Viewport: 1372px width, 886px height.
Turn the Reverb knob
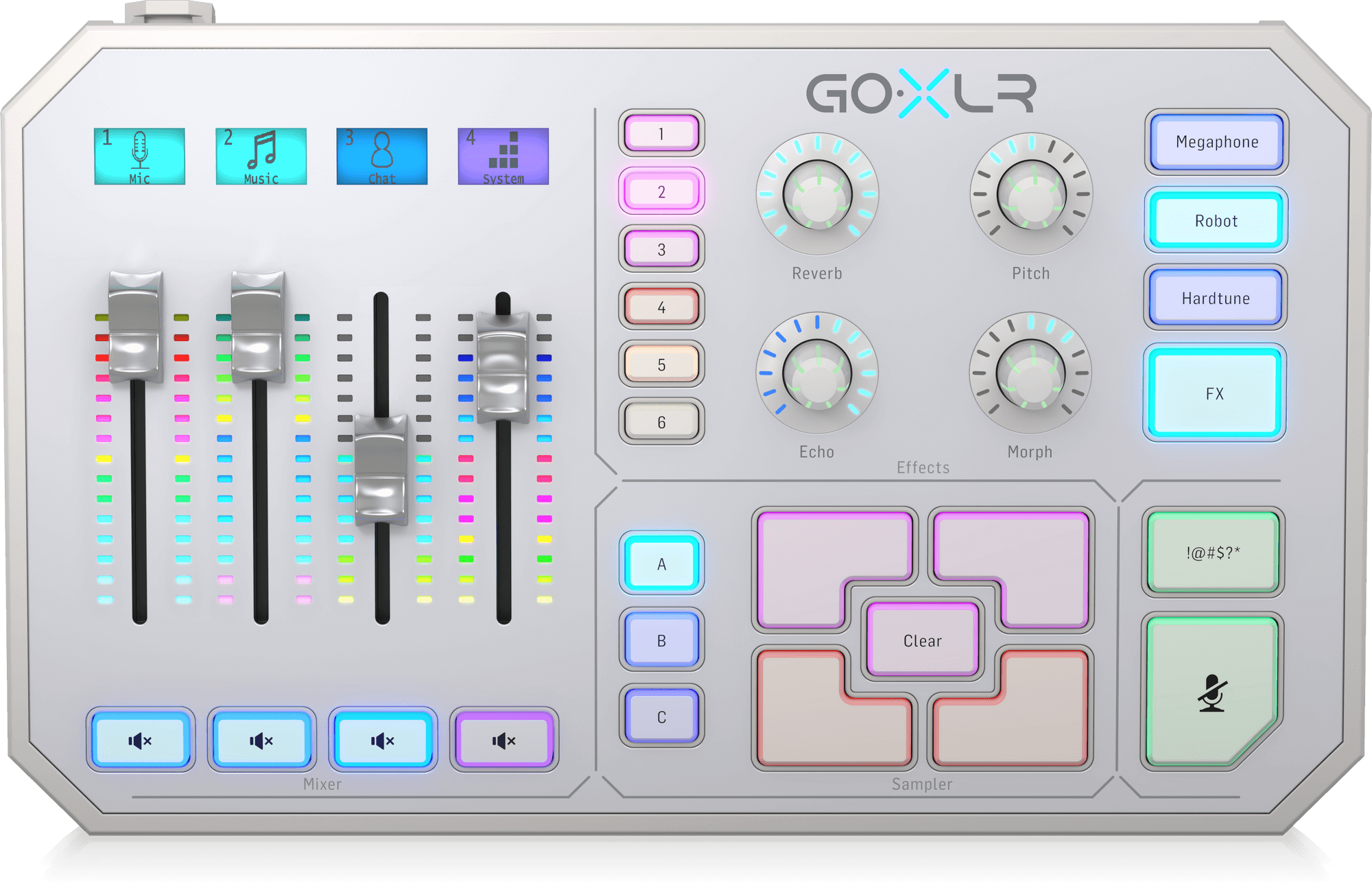pyautogui.click(x=818, y=194)
